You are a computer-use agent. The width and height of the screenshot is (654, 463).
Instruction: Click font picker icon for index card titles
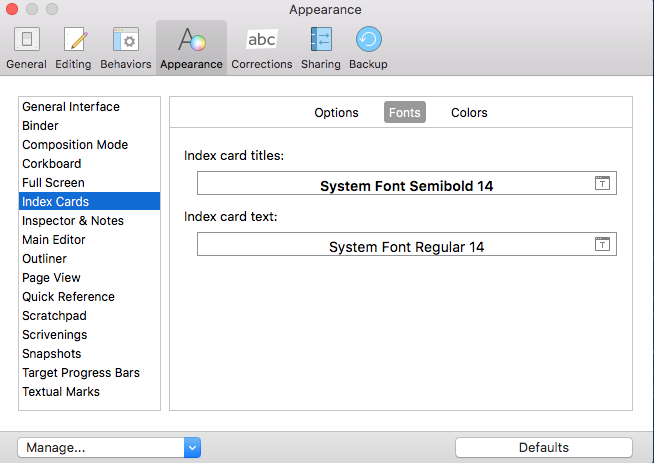coord(602,183)
